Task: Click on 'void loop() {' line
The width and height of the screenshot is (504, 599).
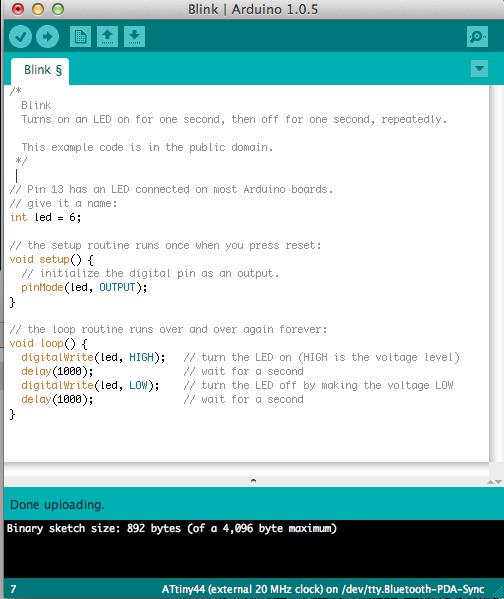Action: [x=49, y=343]
